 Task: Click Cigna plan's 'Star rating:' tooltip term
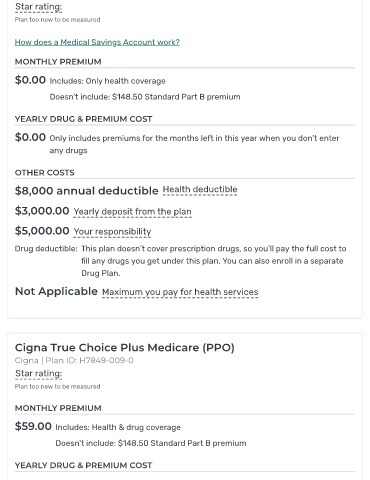click(x=39, y=374)
